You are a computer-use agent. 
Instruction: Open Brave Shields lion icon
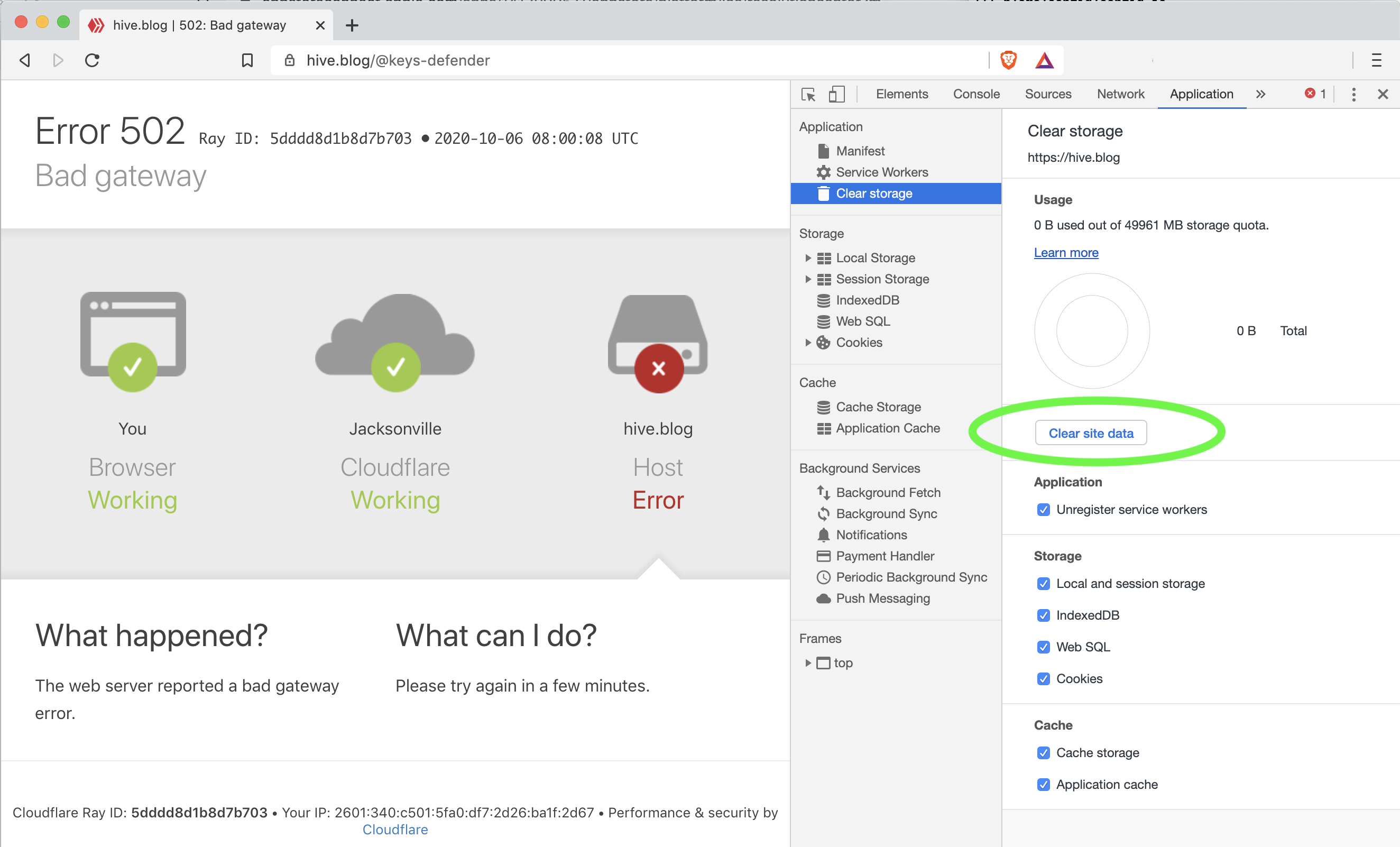coord(1009,60)
